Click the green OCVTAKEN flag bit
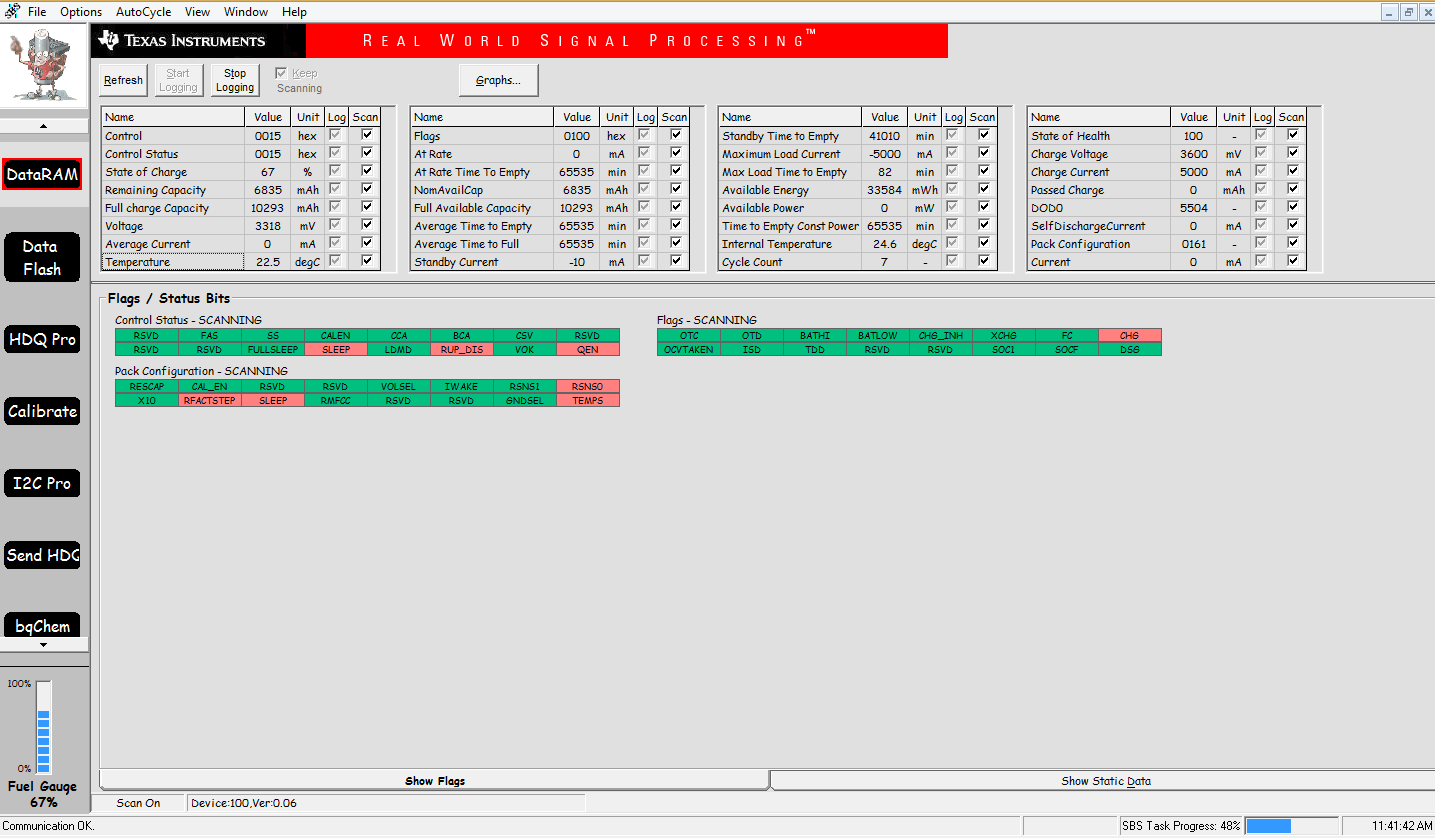 click(689, 349)
